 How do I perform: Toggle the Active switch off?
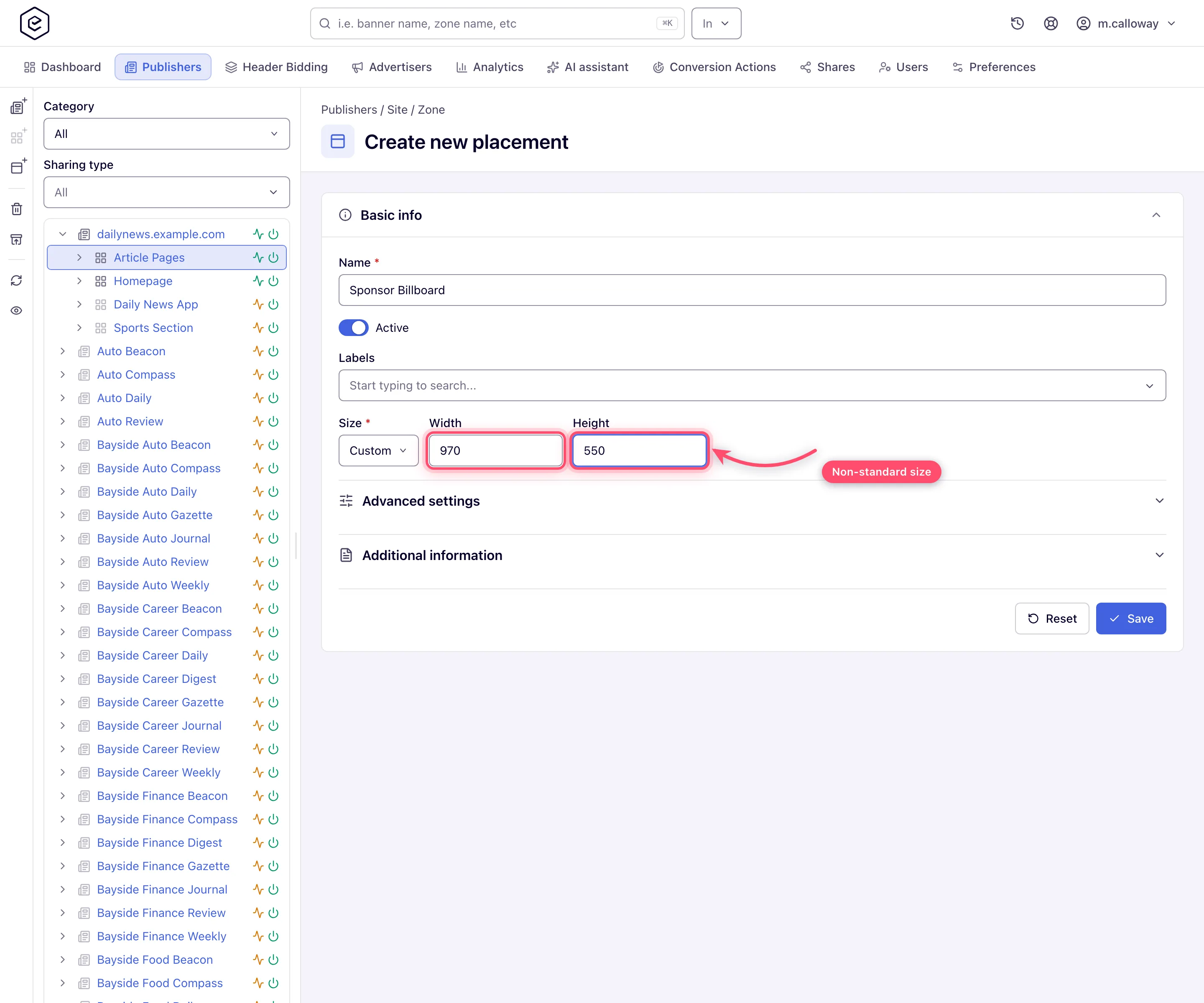[x=353, y=328]
